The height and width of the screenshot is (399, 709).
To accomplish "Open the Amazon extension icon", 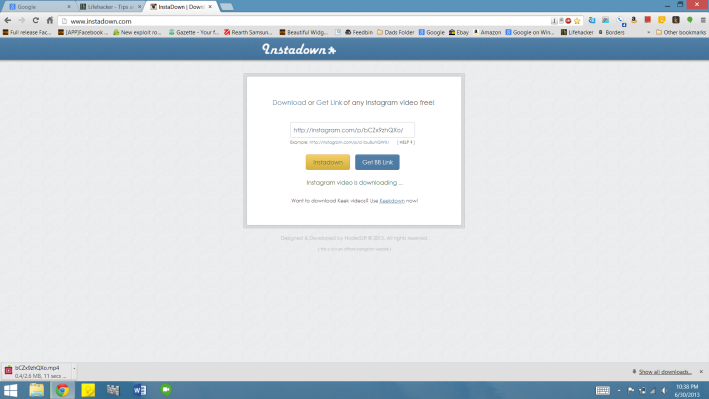I will point(634,20).
